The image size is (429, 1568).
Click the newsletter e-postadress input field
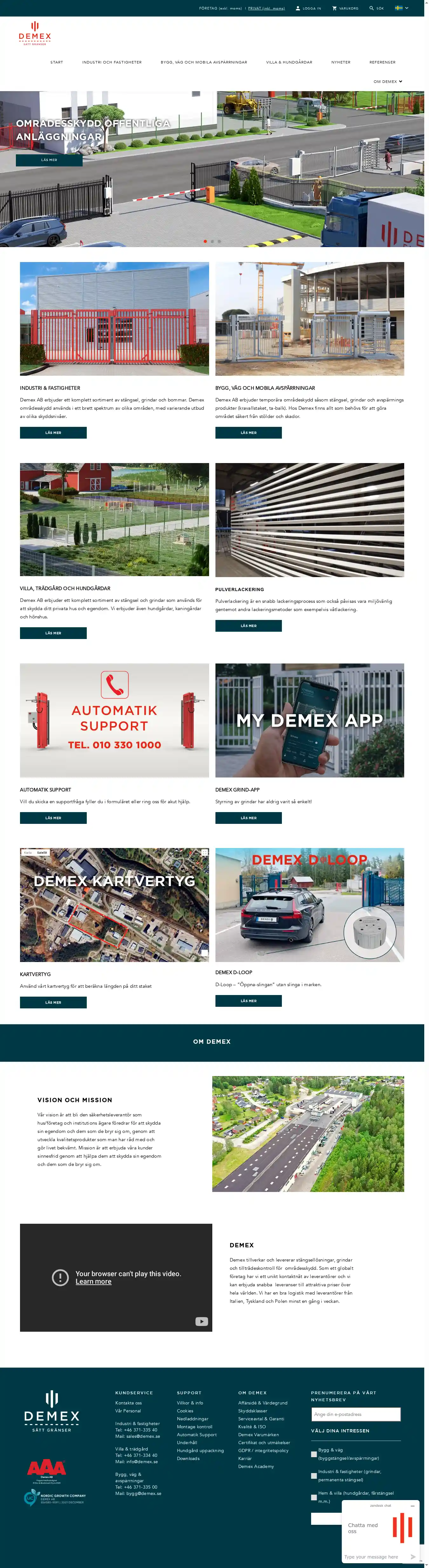pyautogui.click(x=356, y=1414)
